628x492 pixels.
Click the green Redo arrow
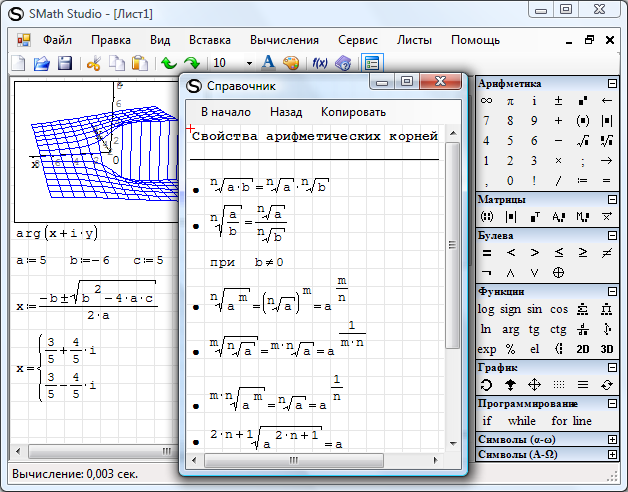[x=191, y=64]
